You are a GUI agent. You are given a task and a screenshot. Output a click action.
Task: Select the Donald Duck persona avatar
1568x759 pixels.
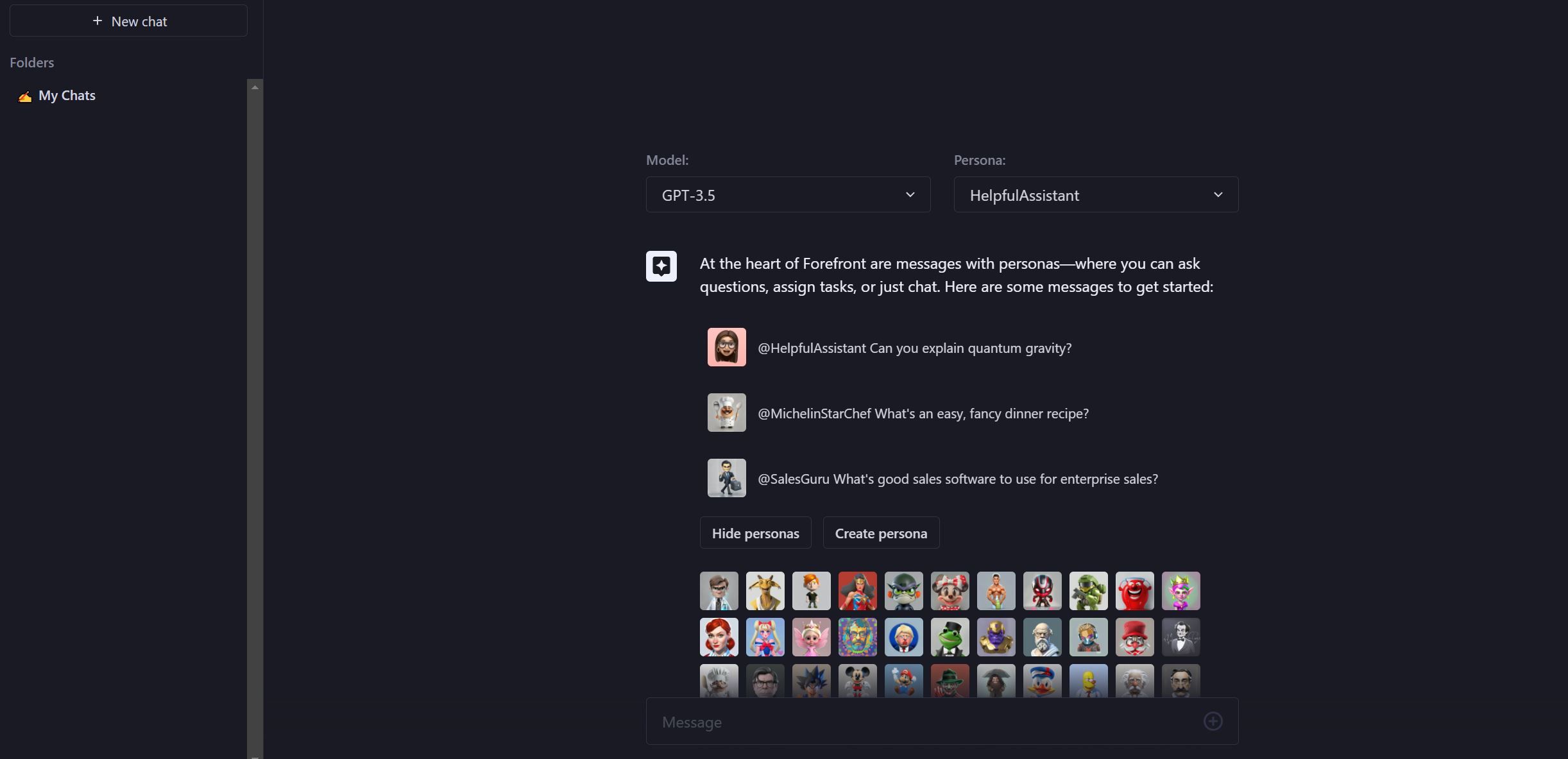1042,681
